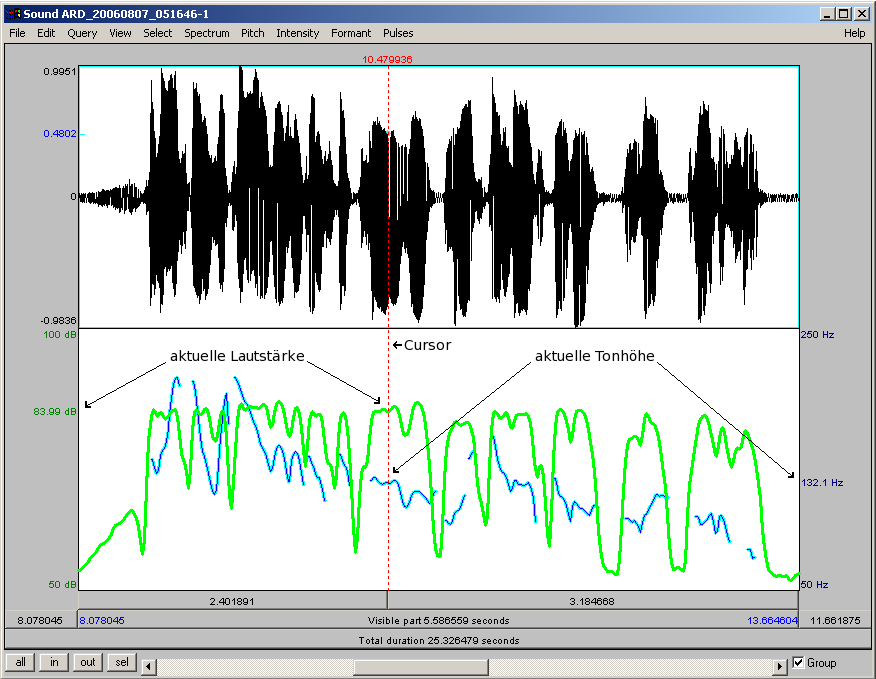Minimize the Sound window
Screen dimensions: 876x679
pos(827,14)
